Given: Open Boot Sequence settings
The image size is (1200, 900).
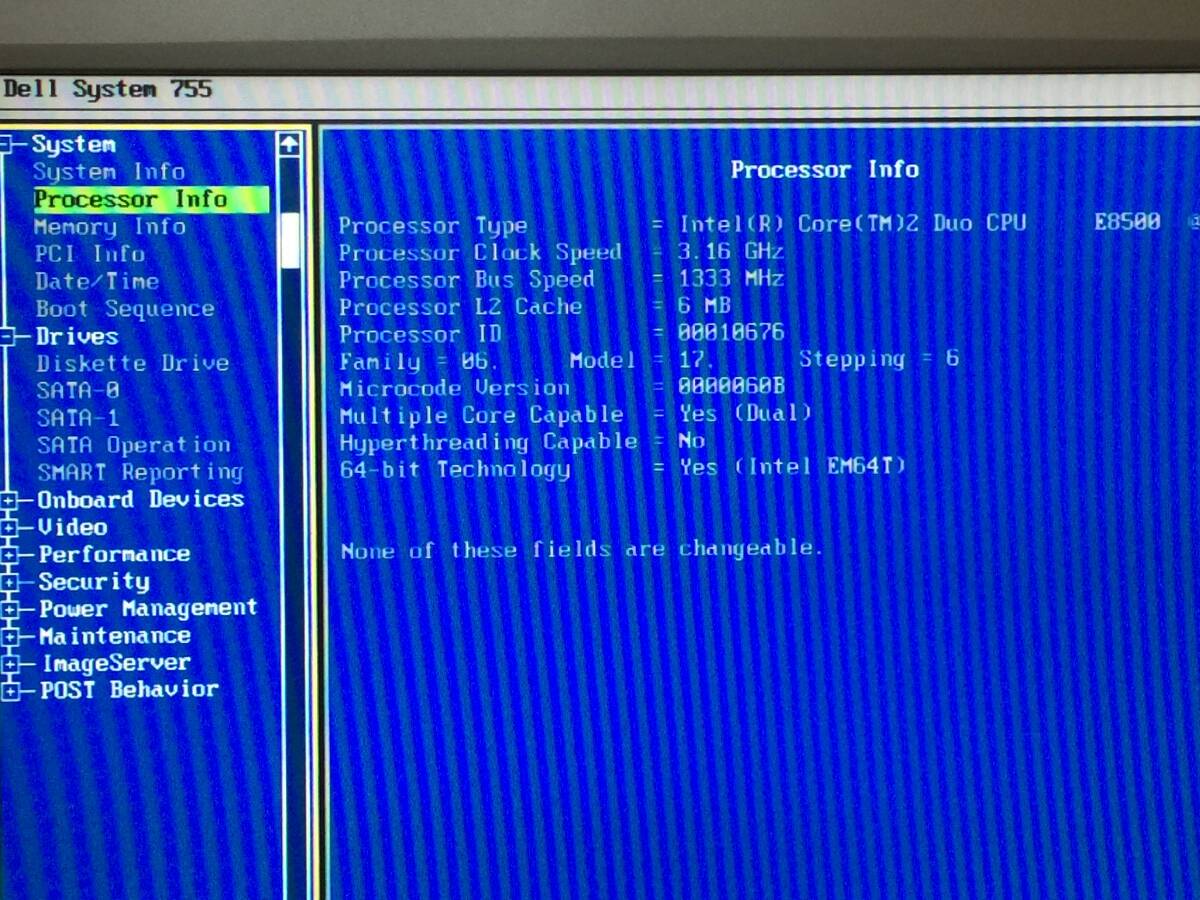Looking at the screenshot, I should click(125, 309).
